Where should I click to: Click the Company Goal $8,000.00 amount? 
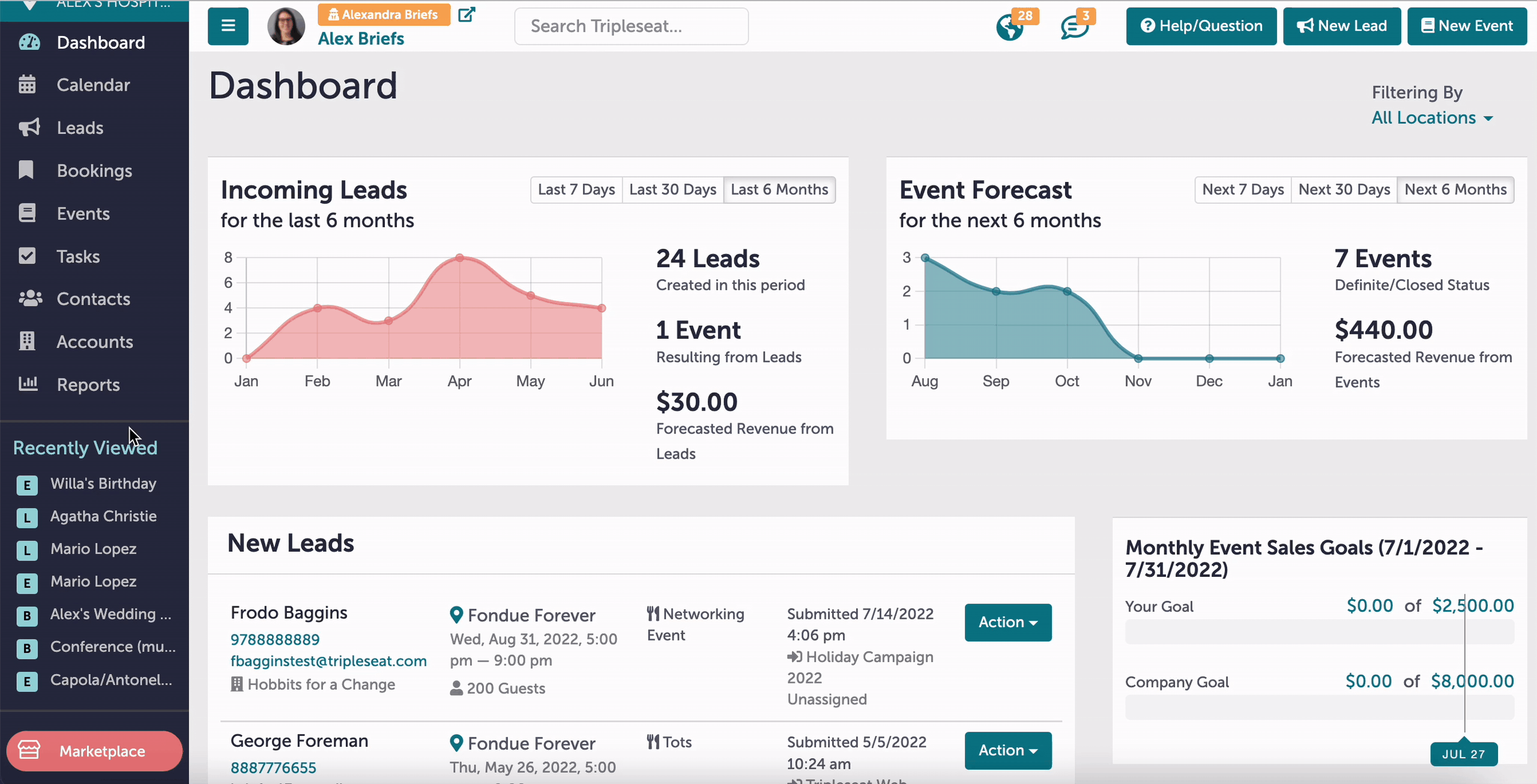click(x=1472, y=681)
